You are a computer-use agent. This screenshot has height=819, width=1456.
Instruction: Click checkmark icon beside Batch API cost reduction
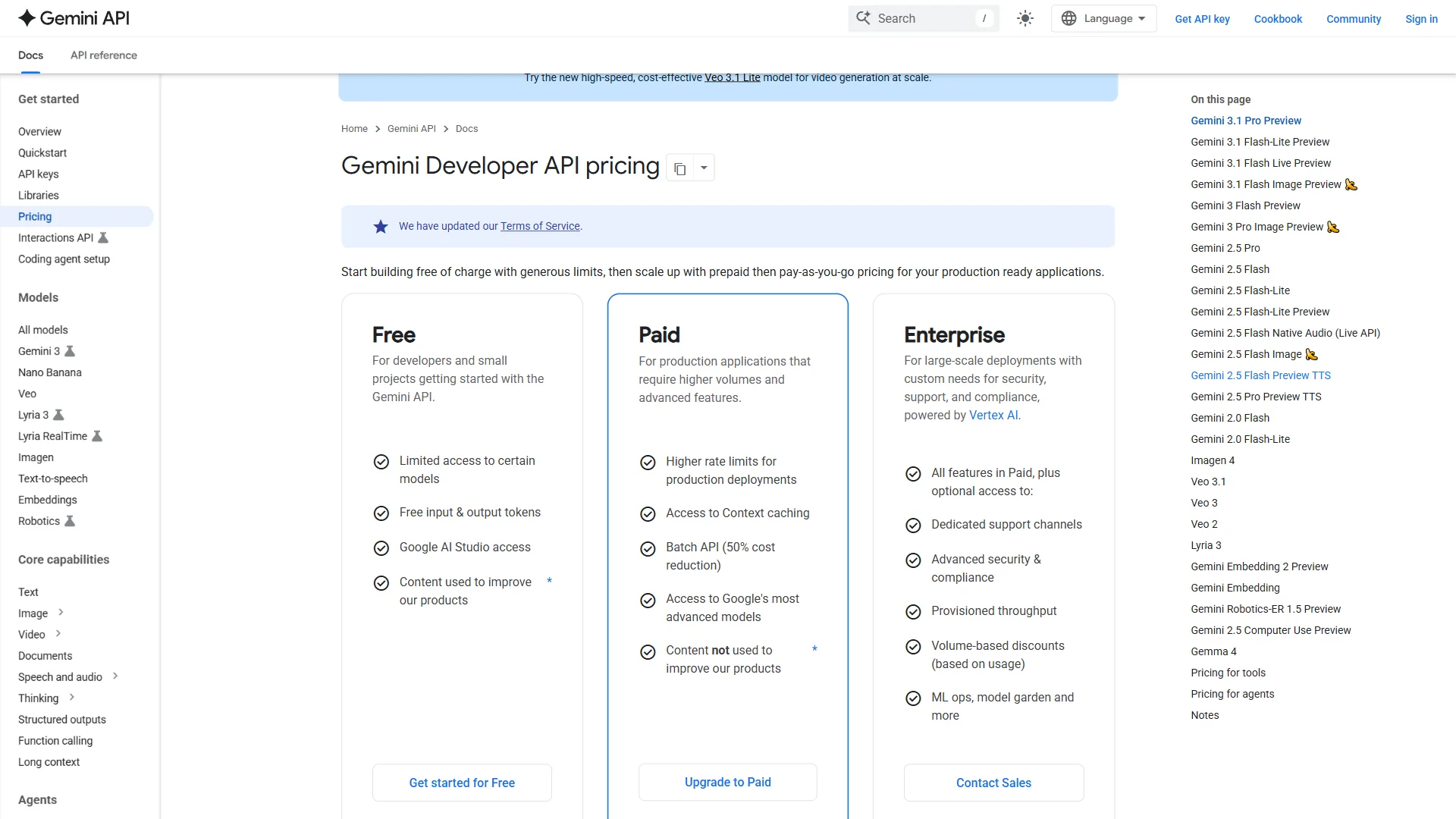pos(648,549)
